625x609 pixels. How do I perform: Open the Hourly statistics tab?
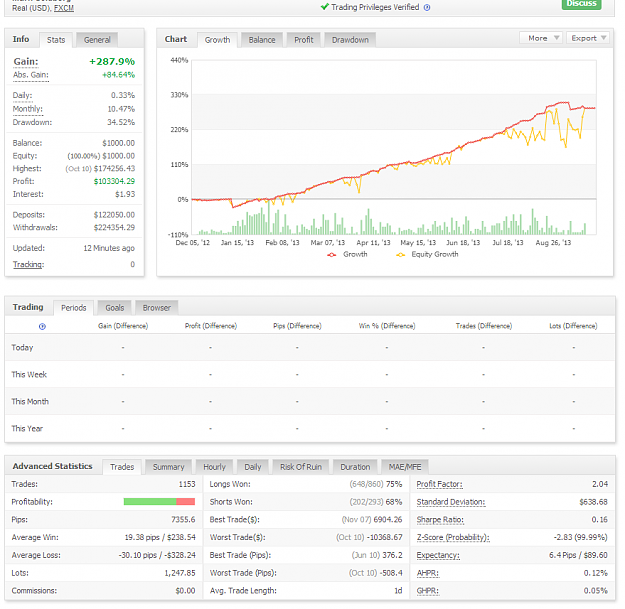[214, 467]
